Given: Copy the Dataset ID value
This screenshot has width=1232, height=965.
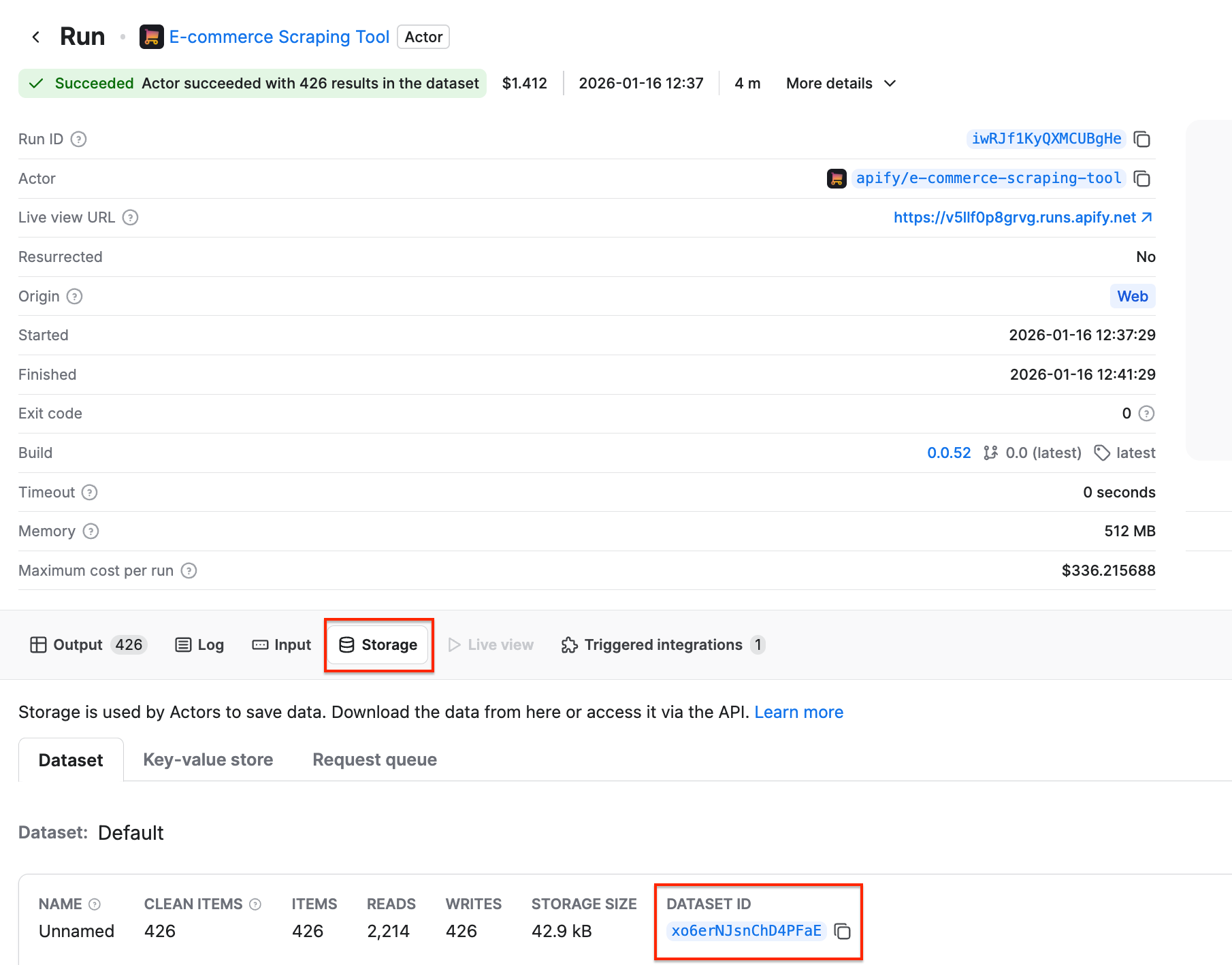Looking at the screenshot, I should [x=843, y=931].
